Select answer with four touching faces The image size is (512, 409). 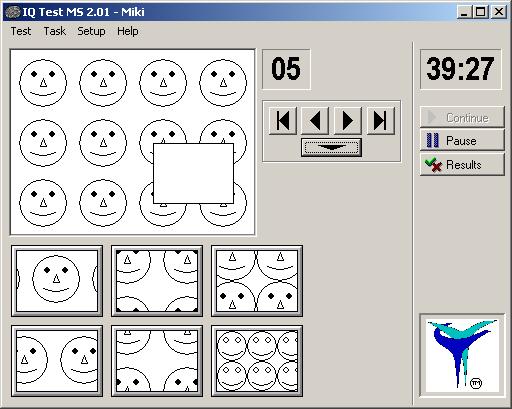click(x=257, y=281)
